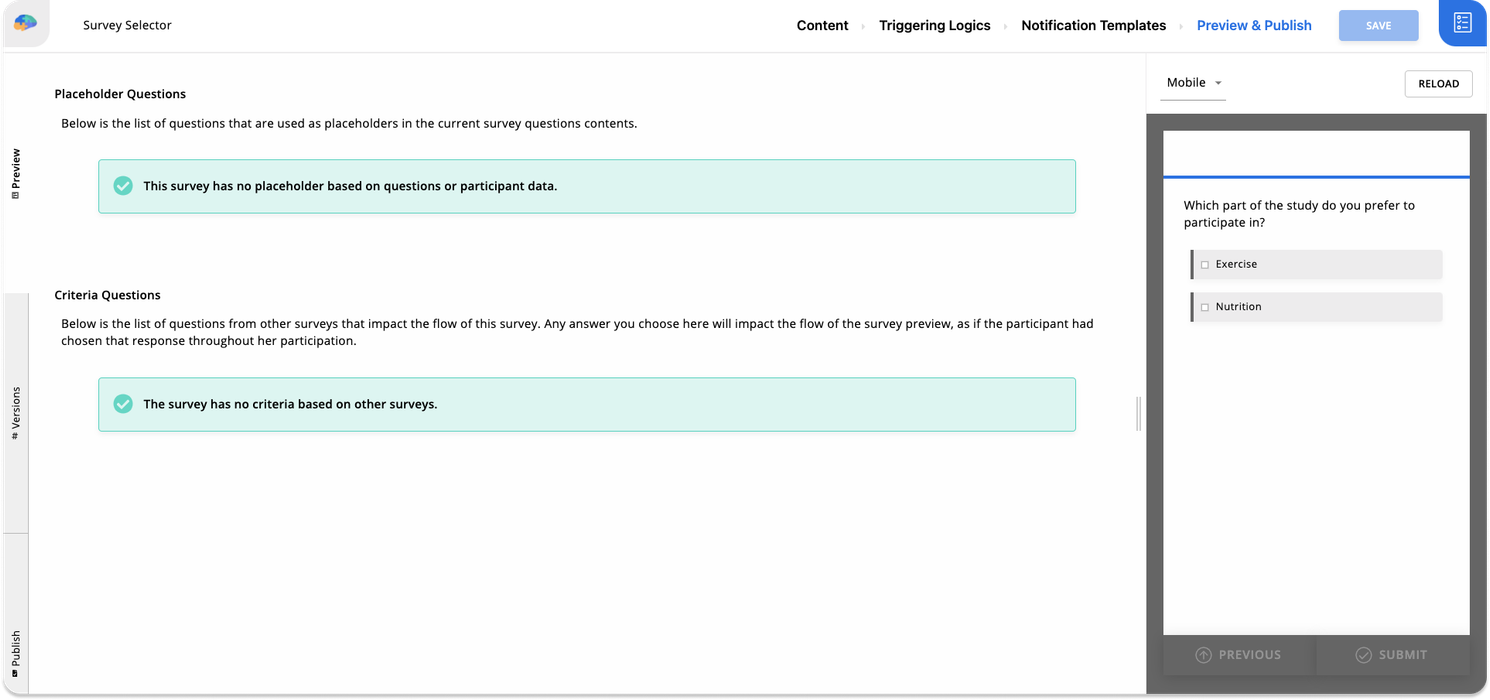Open the Triggering Logics tab

(934, 25)
